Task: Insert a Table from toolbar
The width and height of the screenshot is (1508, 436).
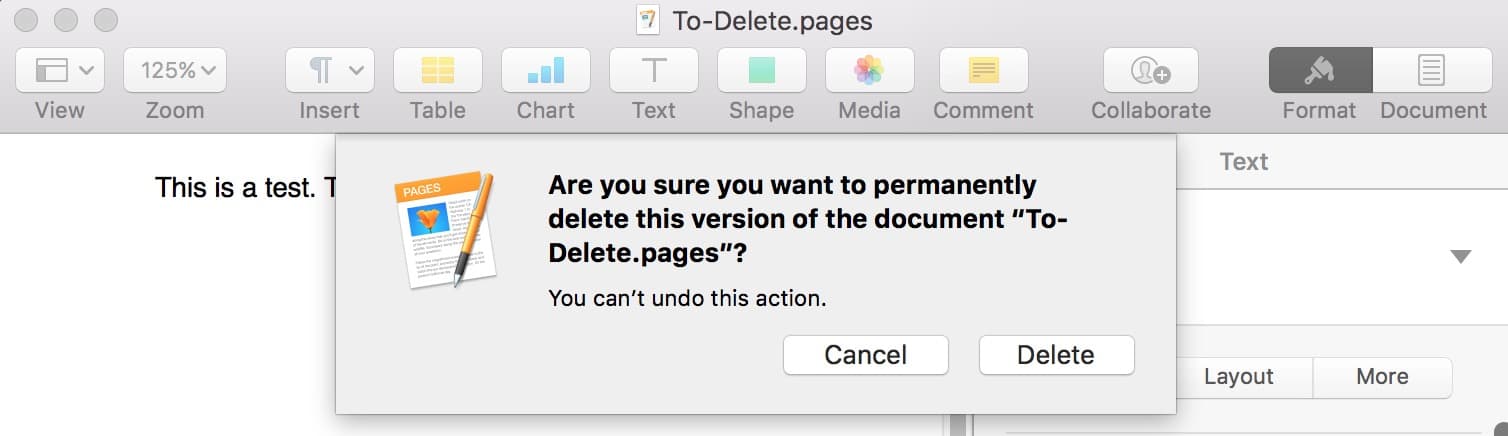Action: click(438, 70)
